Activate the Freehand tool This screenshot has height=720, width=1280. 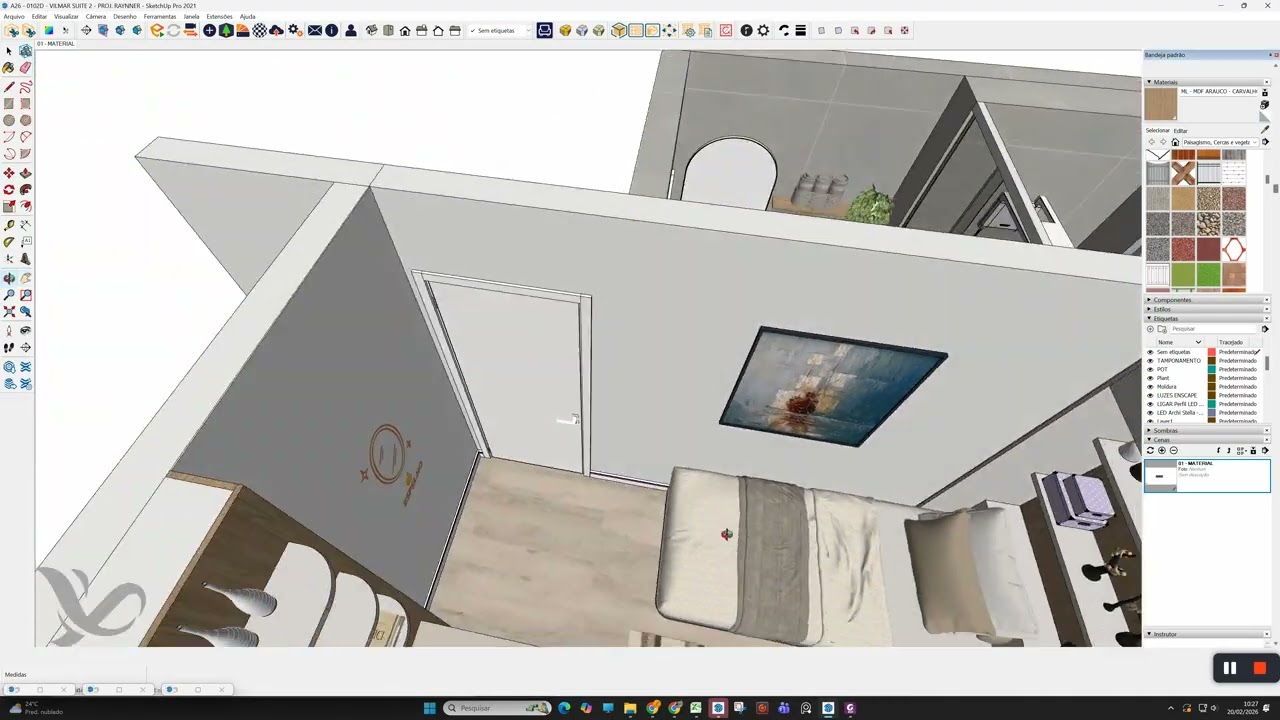coord(25,87)
